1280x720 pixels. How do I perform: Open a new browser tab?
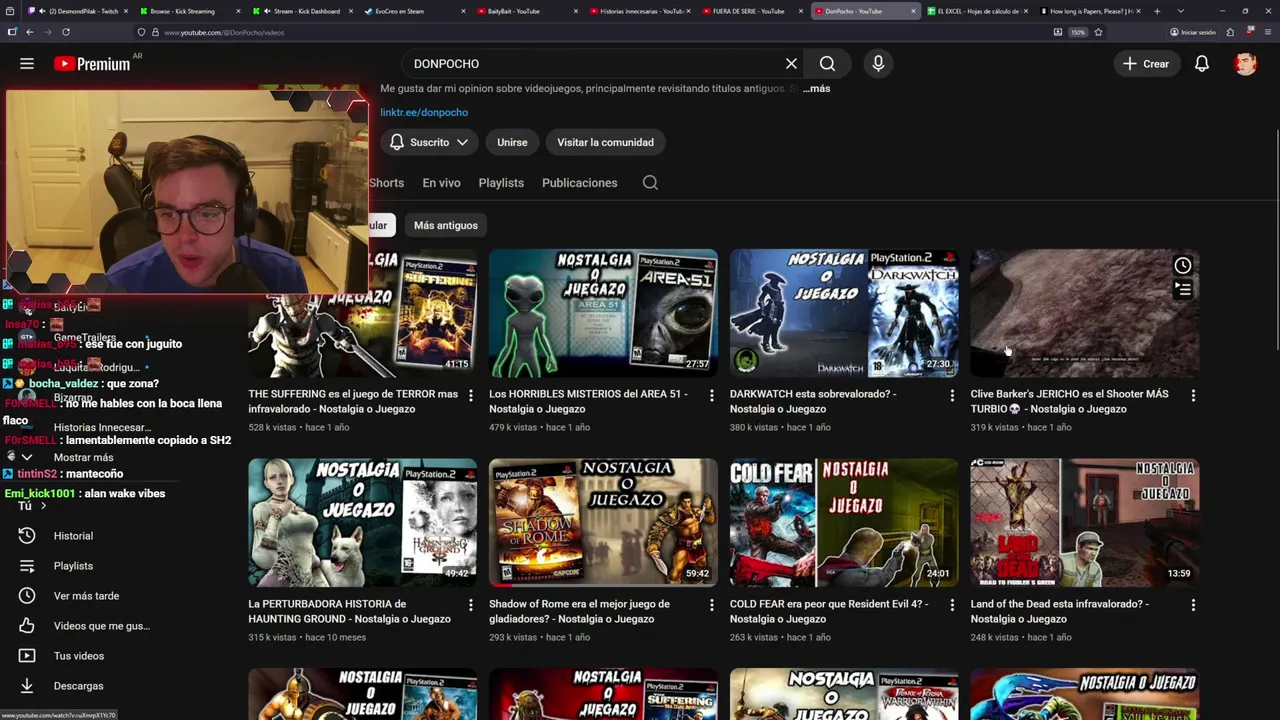click(x=1157, y=11)
